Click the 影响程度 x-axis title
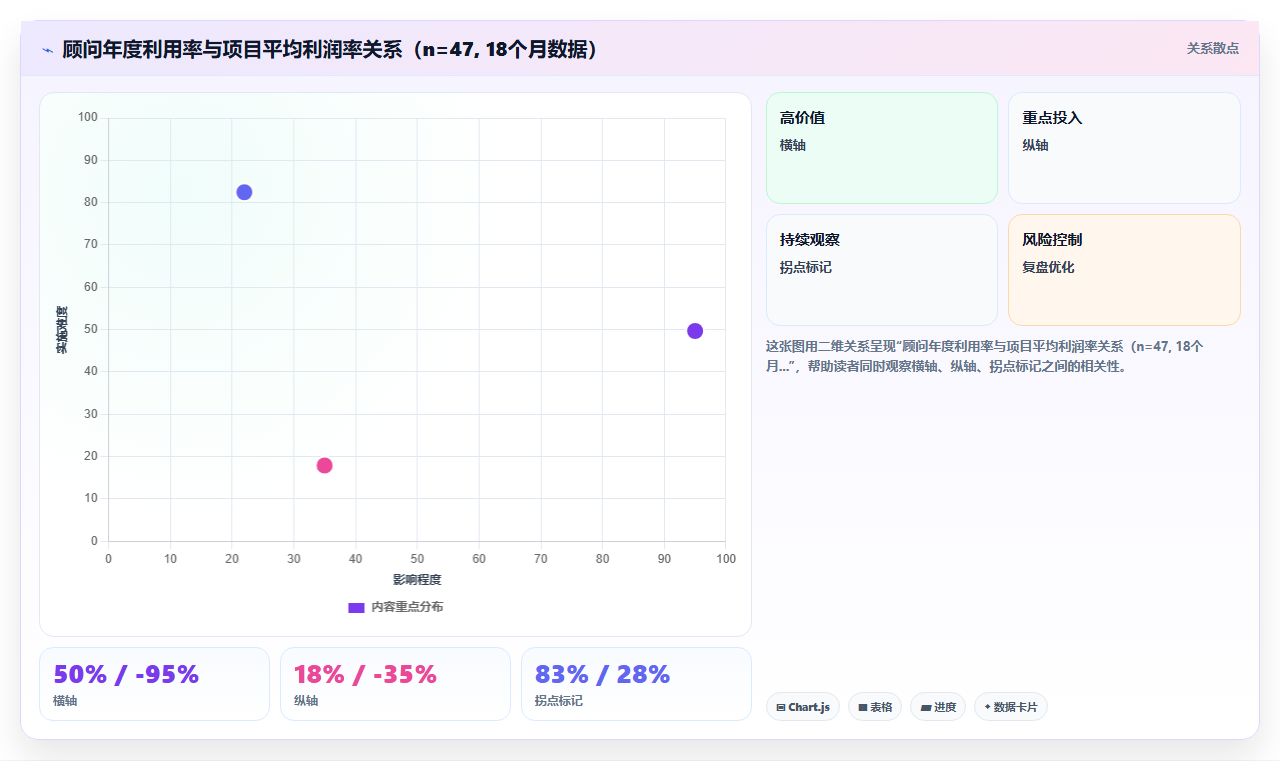This screenshot has width=1280, height=761. click(x=417, y=580)
